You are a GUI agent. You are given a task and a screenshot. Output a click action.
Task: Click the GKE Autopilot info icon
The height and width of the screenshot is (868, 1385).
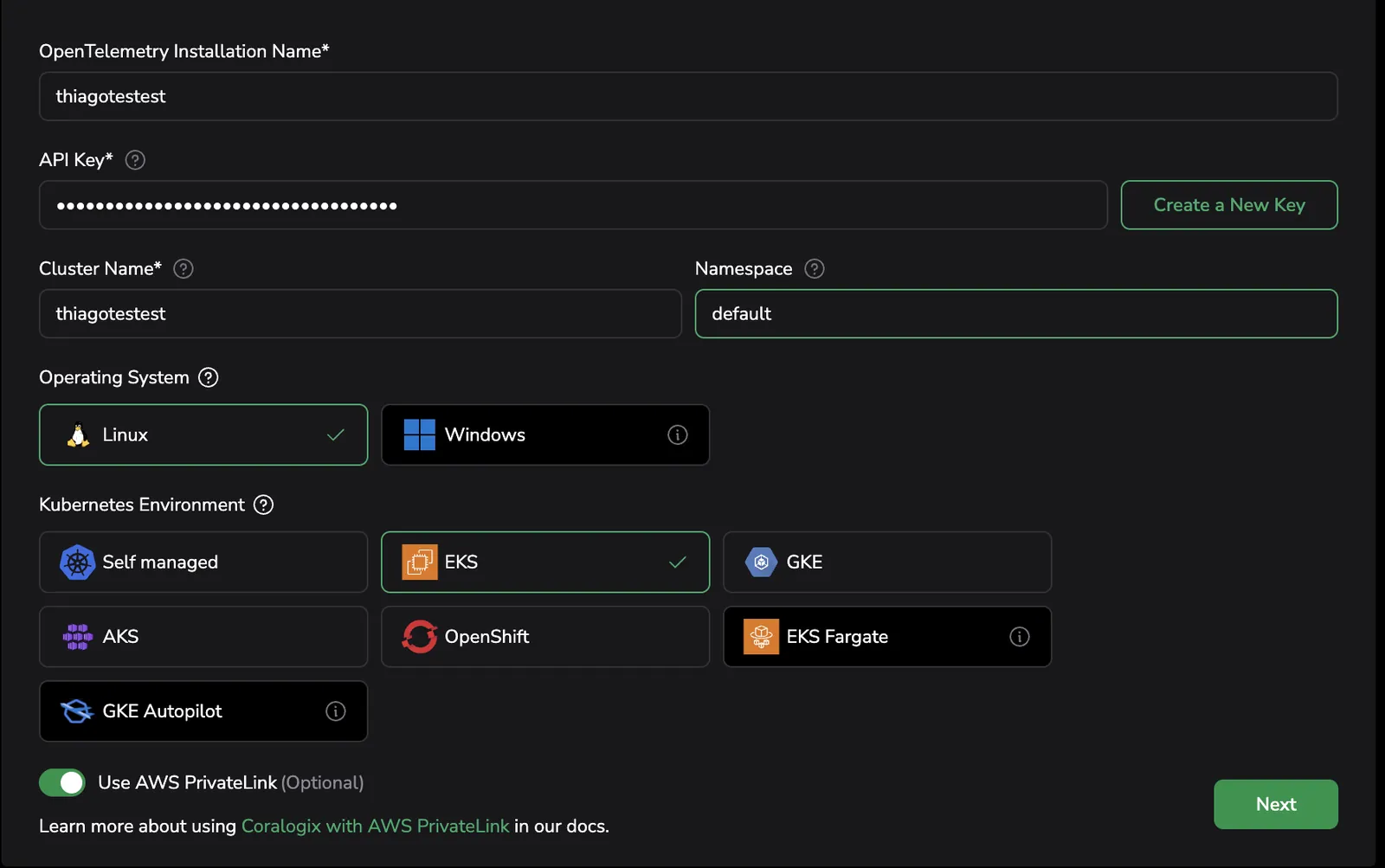click(x=336, y=711)
